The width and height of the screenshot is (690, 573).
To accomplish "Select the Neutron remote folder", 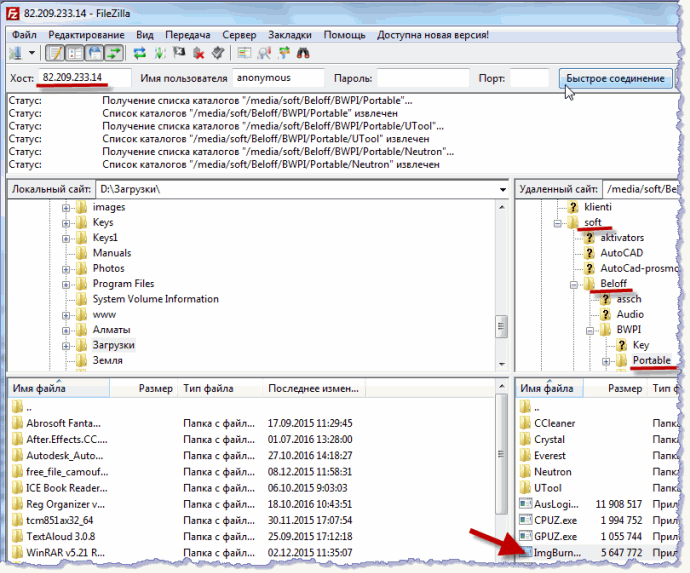I will [553, 472].
